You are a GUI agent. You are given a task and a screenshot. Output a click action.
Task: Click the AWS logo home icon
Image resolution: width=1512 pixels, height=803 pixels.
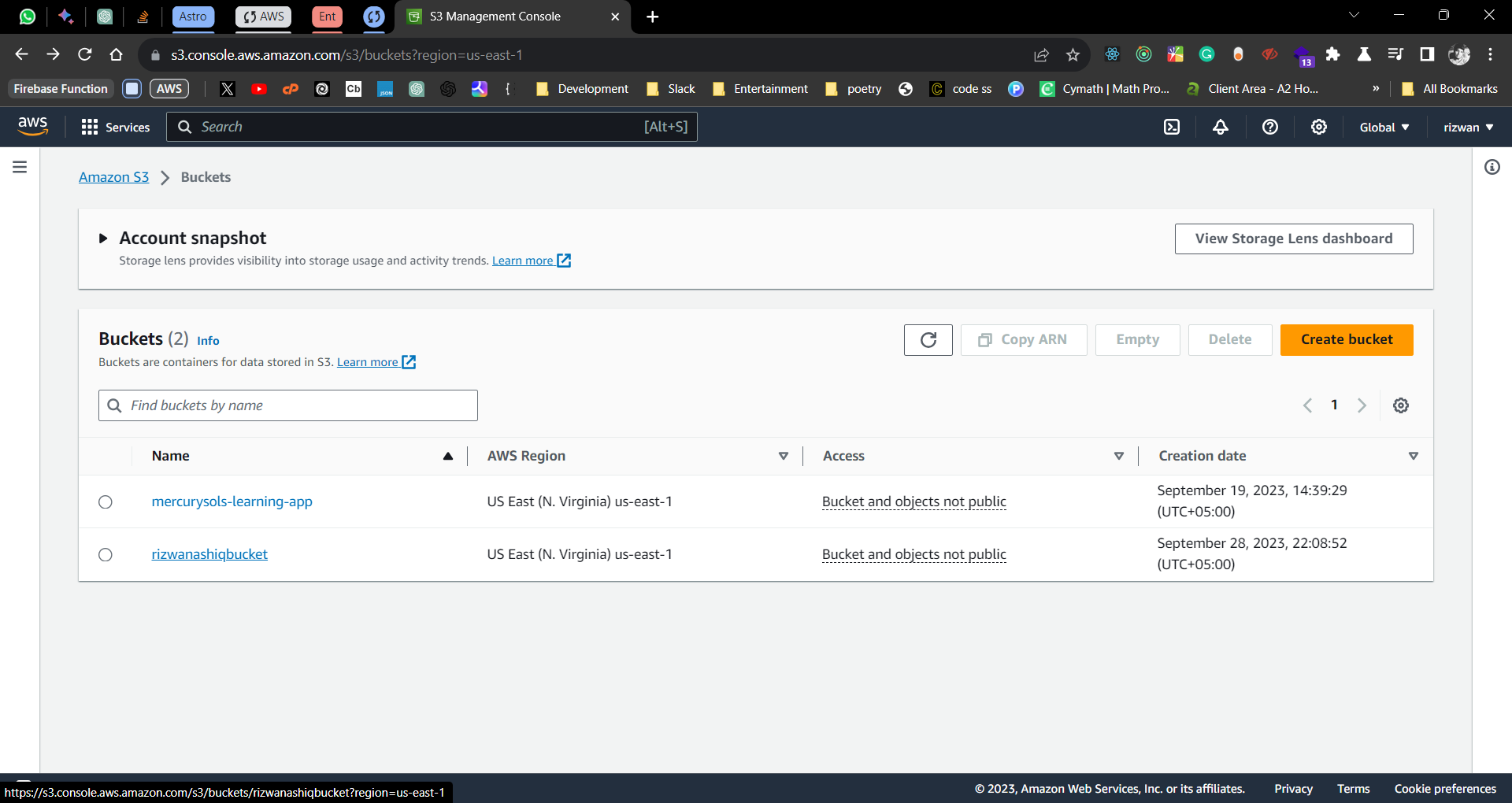tap(33, 126)
